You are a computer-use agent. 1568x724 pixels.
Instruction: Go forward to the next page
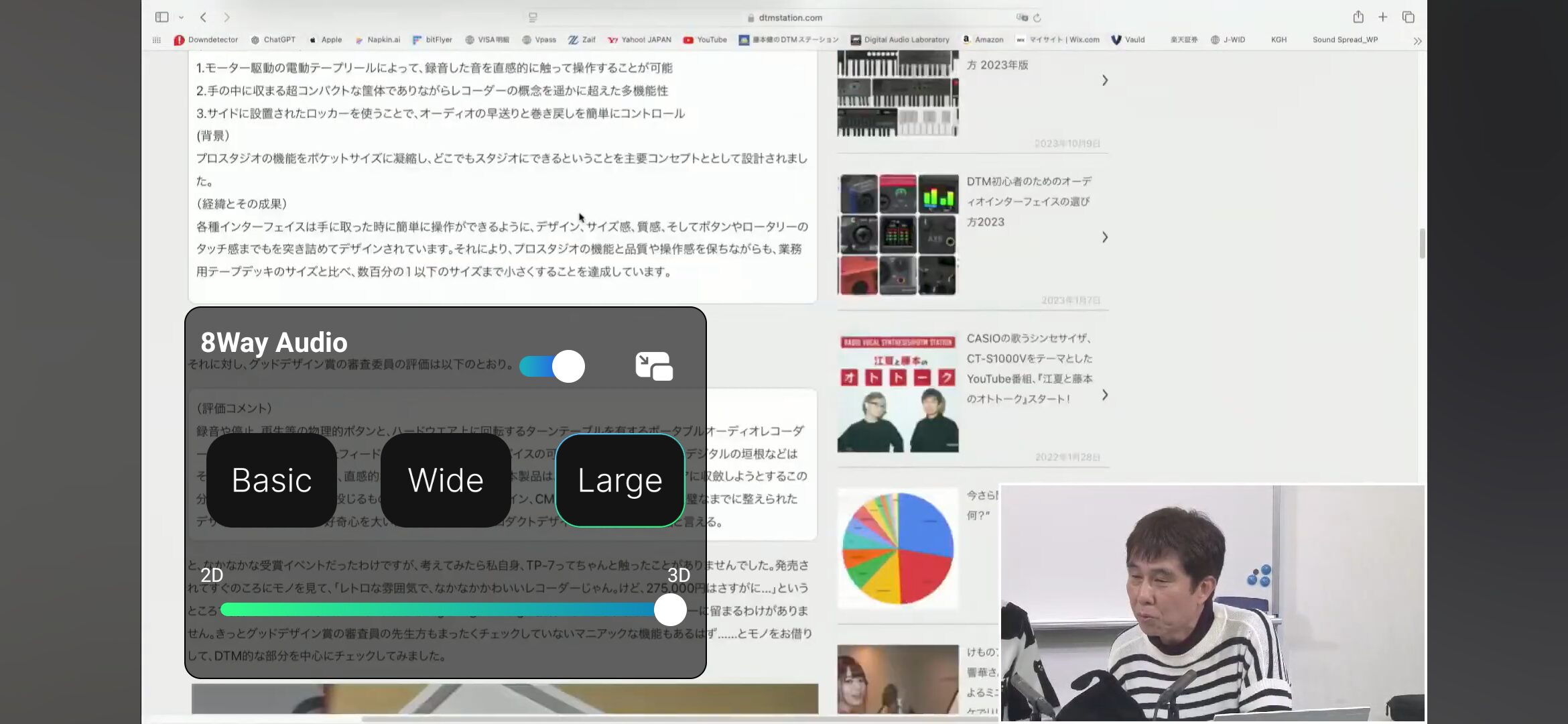coord(226,17)
